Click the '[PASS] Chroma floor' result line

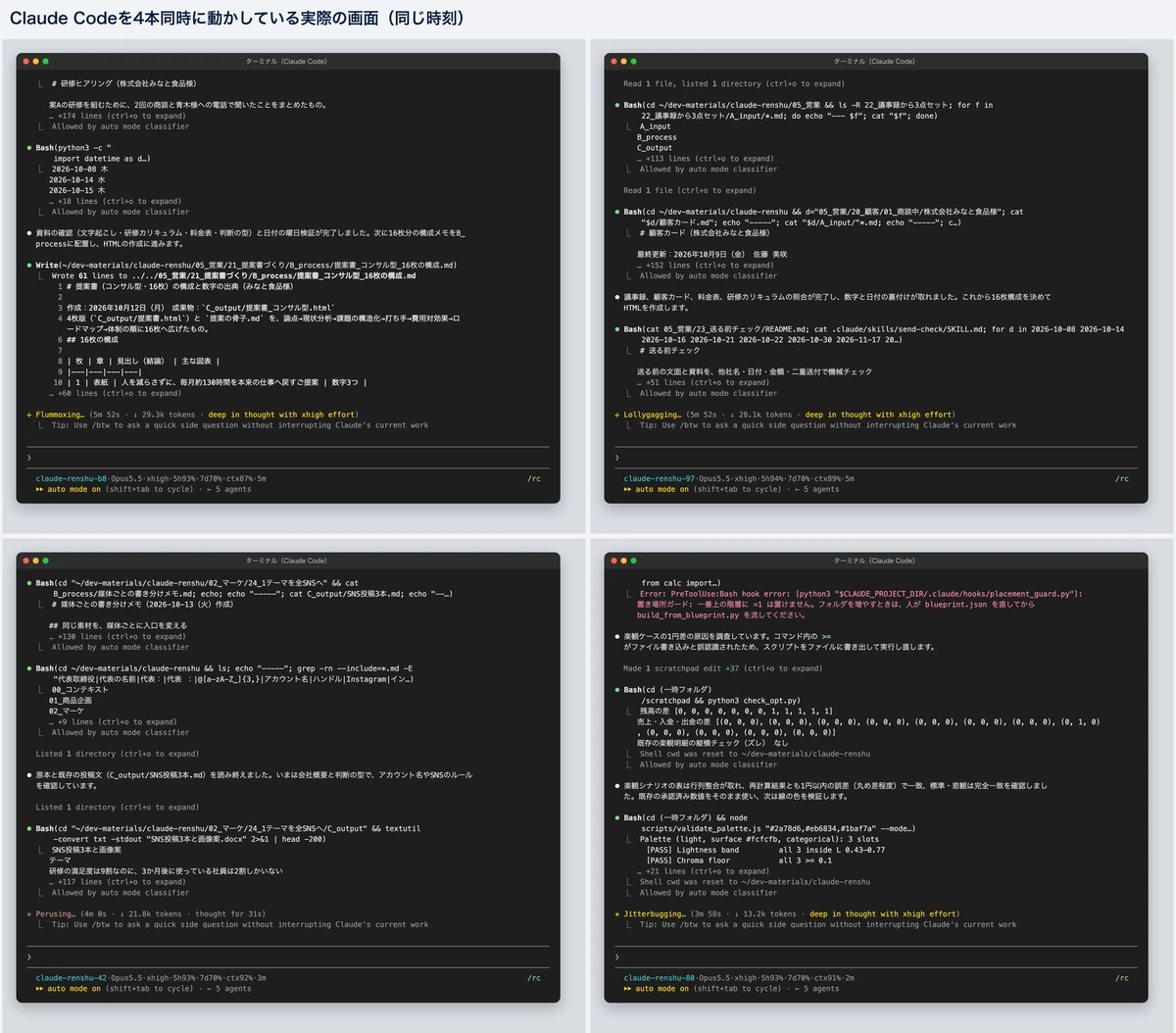pyautogui.click(x=740, y=861)
